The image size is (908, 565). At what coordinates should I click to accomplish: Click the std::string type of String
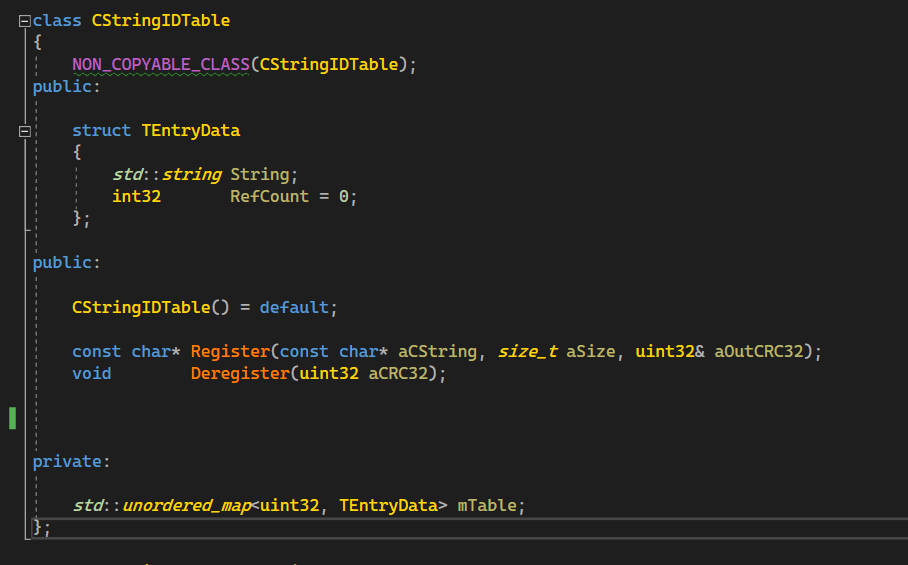point(167,175)
